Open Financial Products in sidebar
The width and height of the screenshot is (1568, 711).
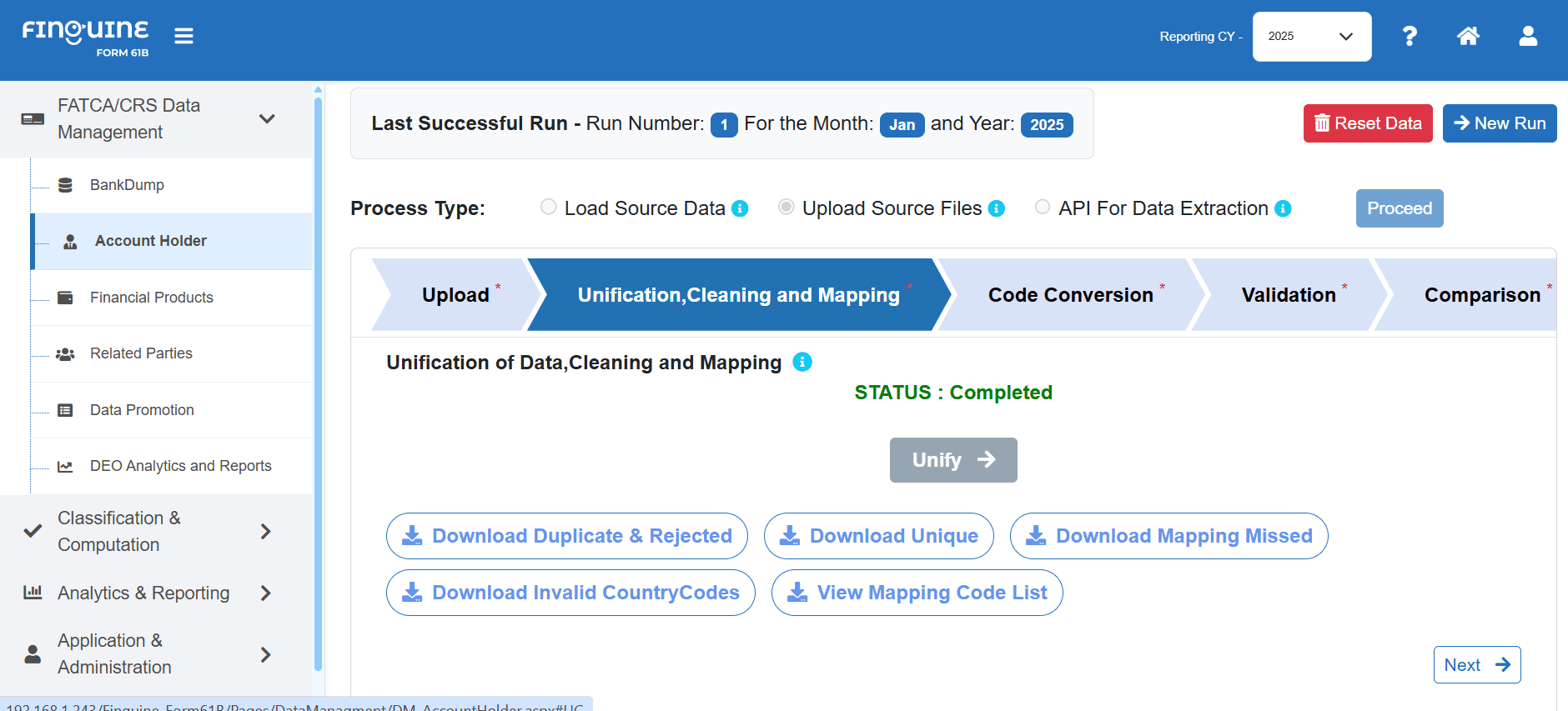pyautogui.click(x=151, y=298)
